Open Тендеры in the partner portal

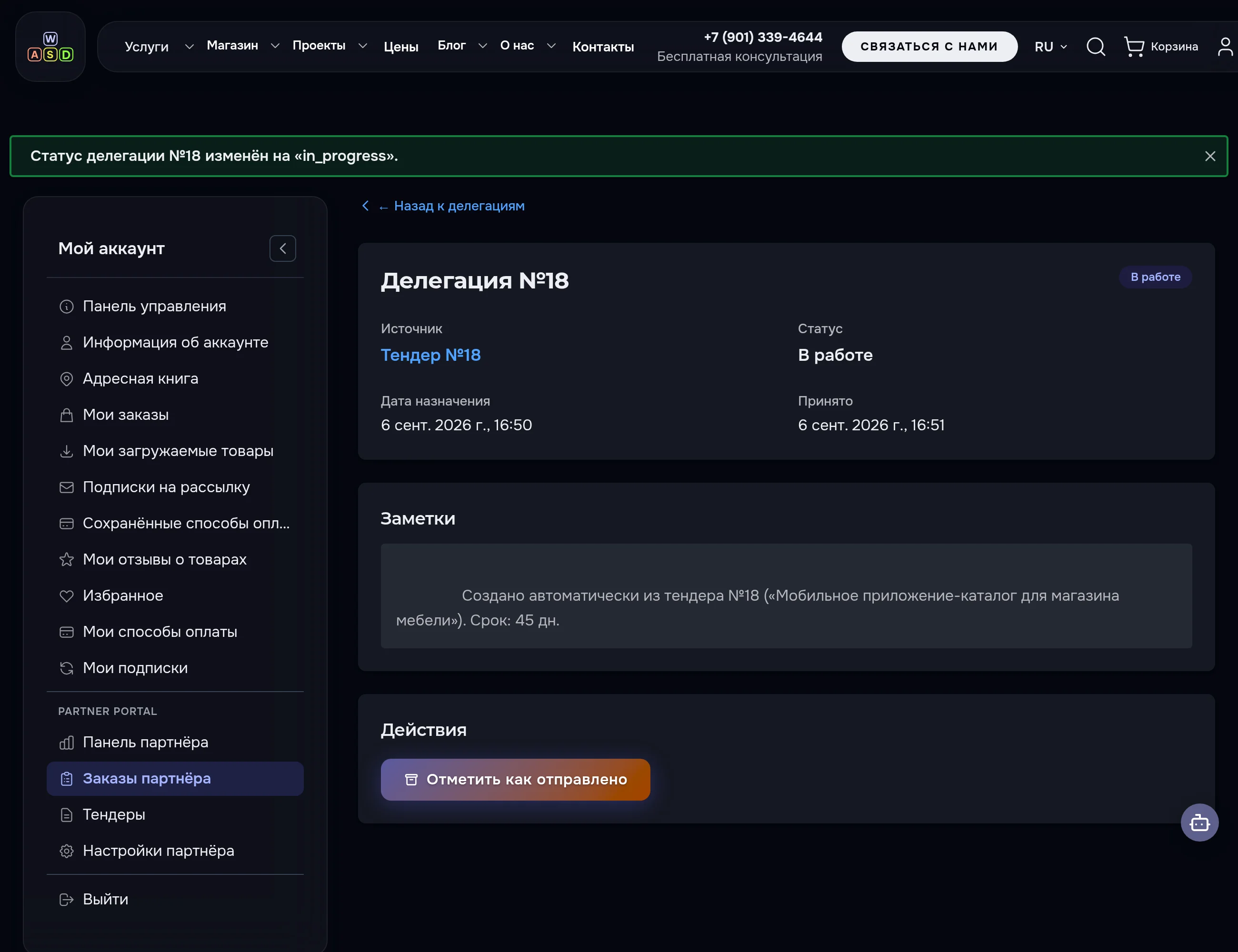pyautogui.click(x=175, y=814)
